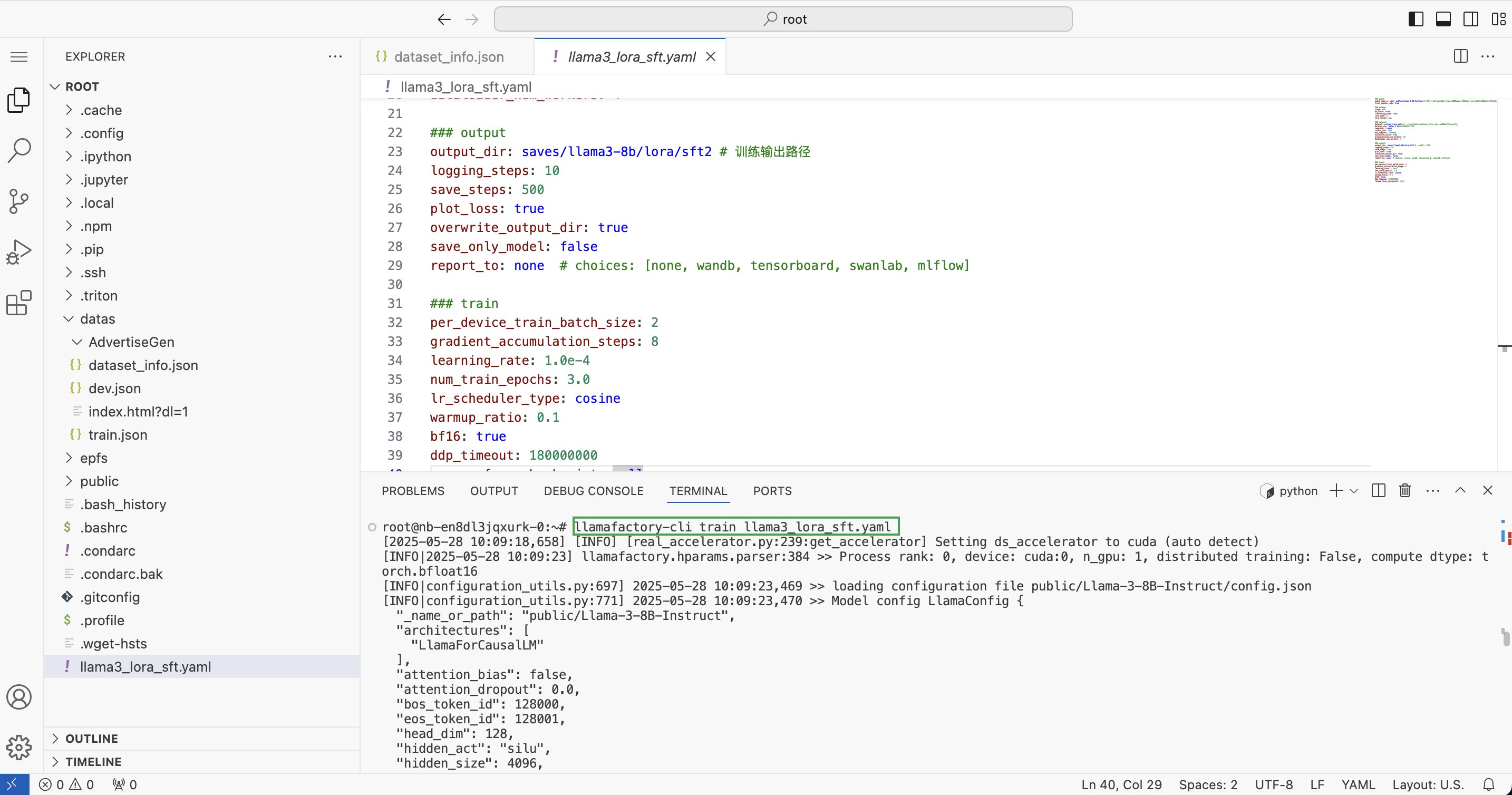This screenshot has width=1512, height=795.
Task: Open the Explorer view in activity bar
Action: pyautogui.click(x=19, y=100)
